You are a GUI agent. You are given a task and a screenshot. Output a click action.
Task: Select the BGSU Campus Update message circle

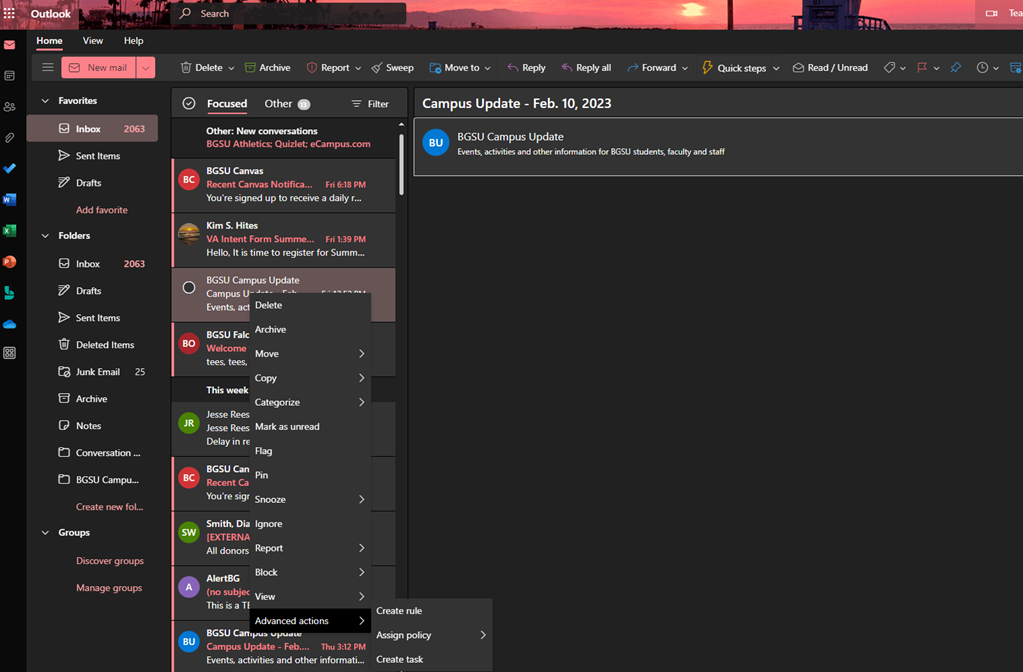tap(189, 287)
